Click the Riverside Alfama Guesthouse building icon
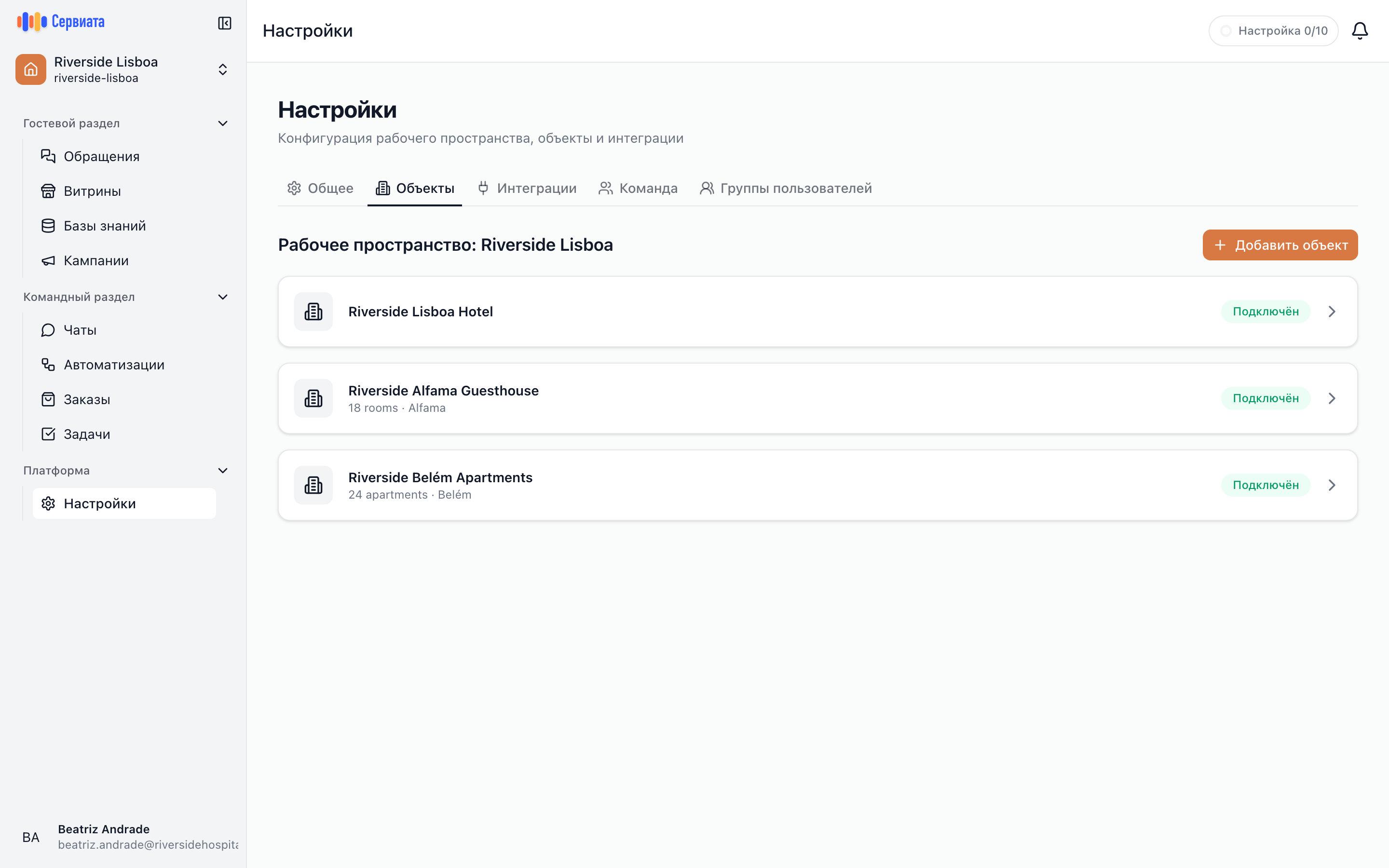 coord(313,398)
